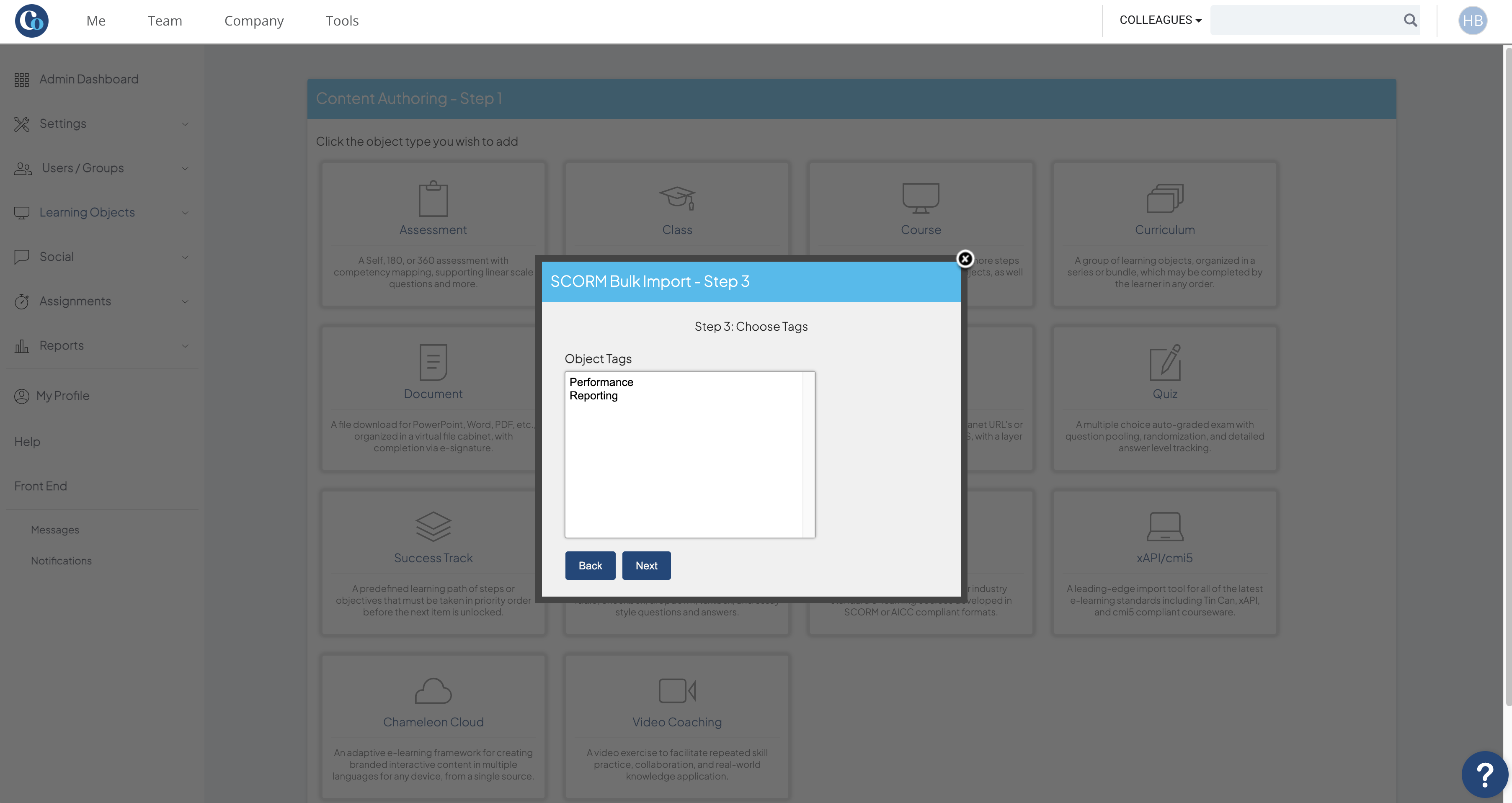
Task: Click the Quiz title
Action: point(1164,394)
